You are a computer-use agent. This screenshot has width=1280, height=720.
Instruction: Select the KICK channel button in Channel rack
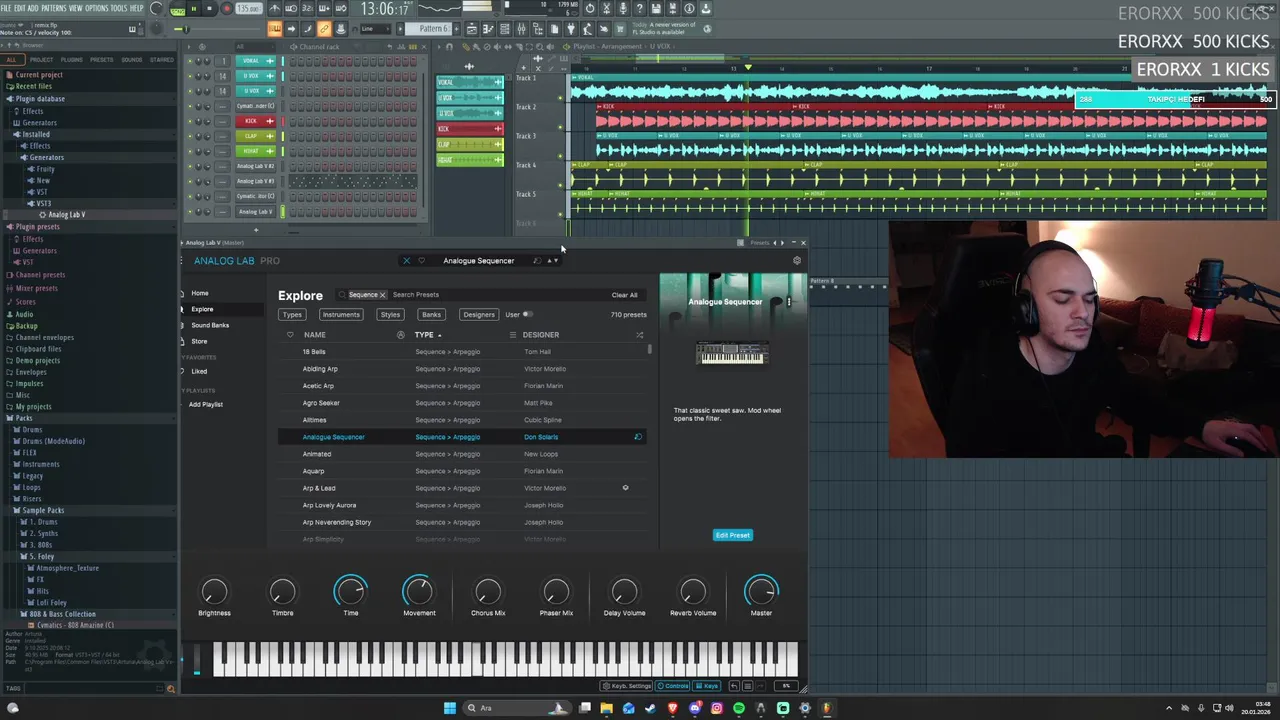(x=256, y=121)
